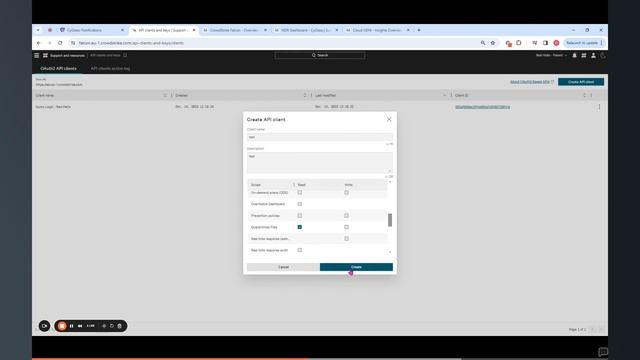
Task: Open the row actions kebab menu for Sumo Logic client
Action: click(599, 107)
